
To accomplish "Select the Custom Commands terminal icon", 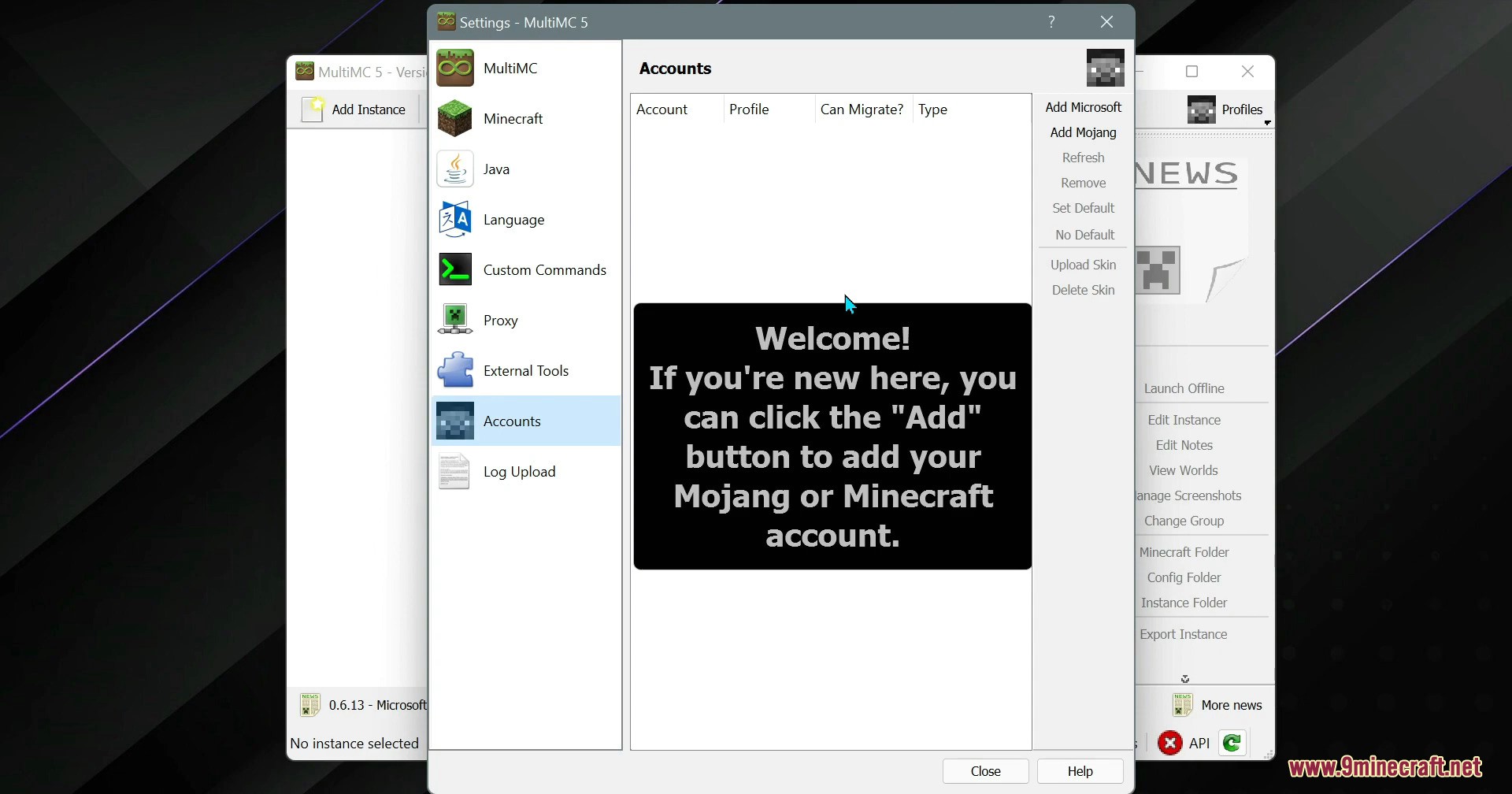I will [x=455, y=270].
